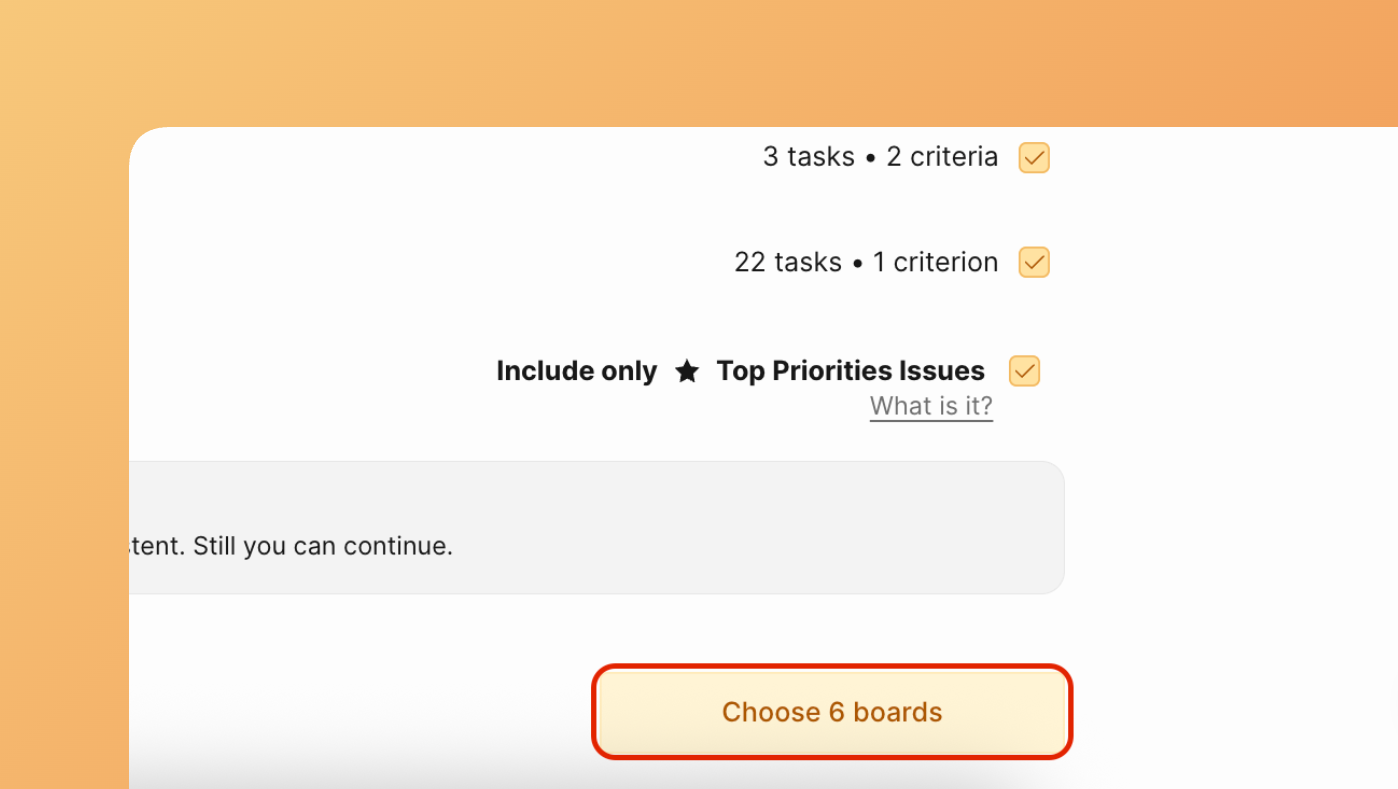Click the Still you can continue message text
The image size is (1398, 789).
click(x=290, y=545)
